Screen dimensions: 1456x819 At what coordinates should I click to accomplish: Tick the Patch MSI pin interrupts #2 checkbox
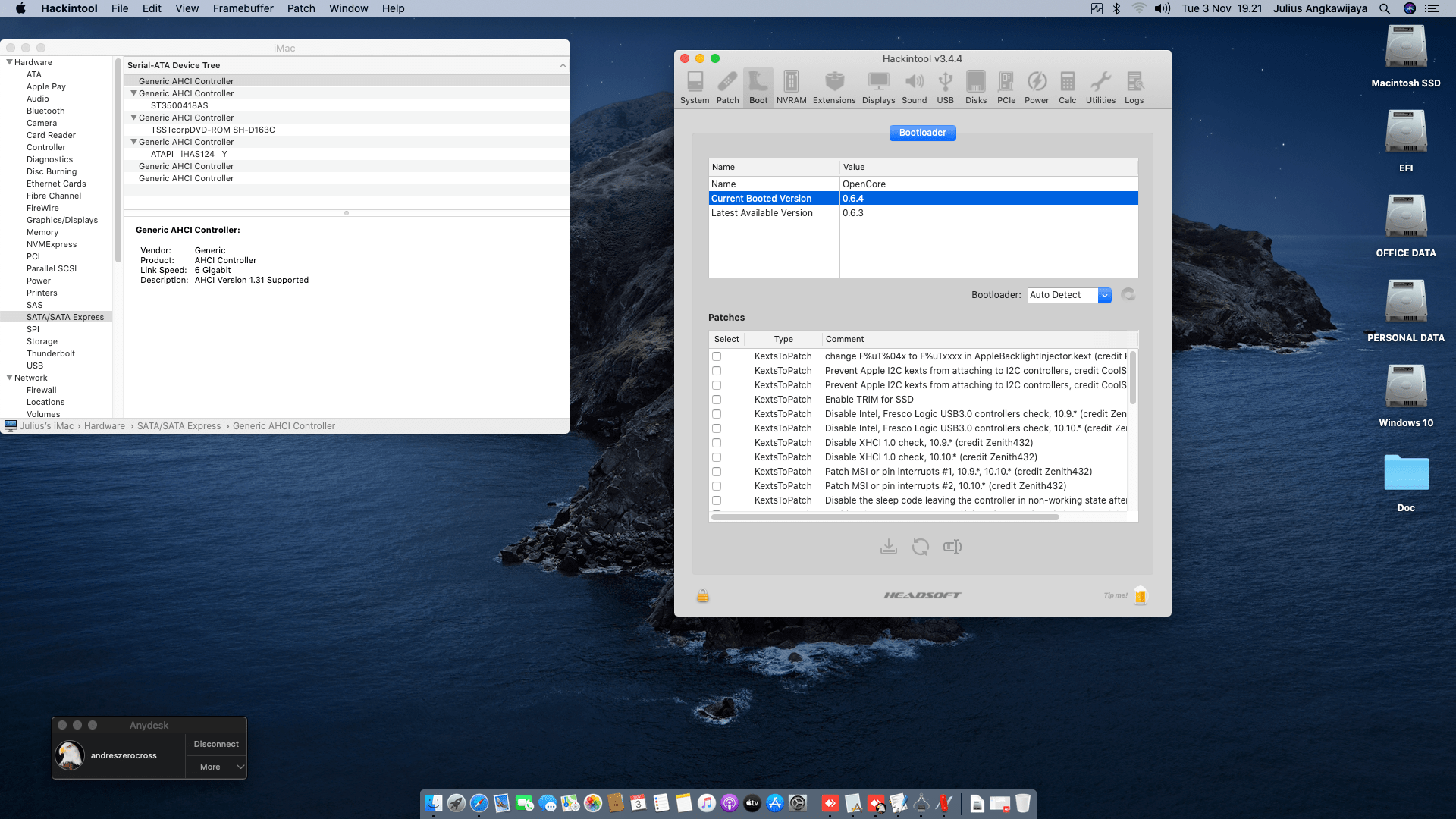click(717, 486)
